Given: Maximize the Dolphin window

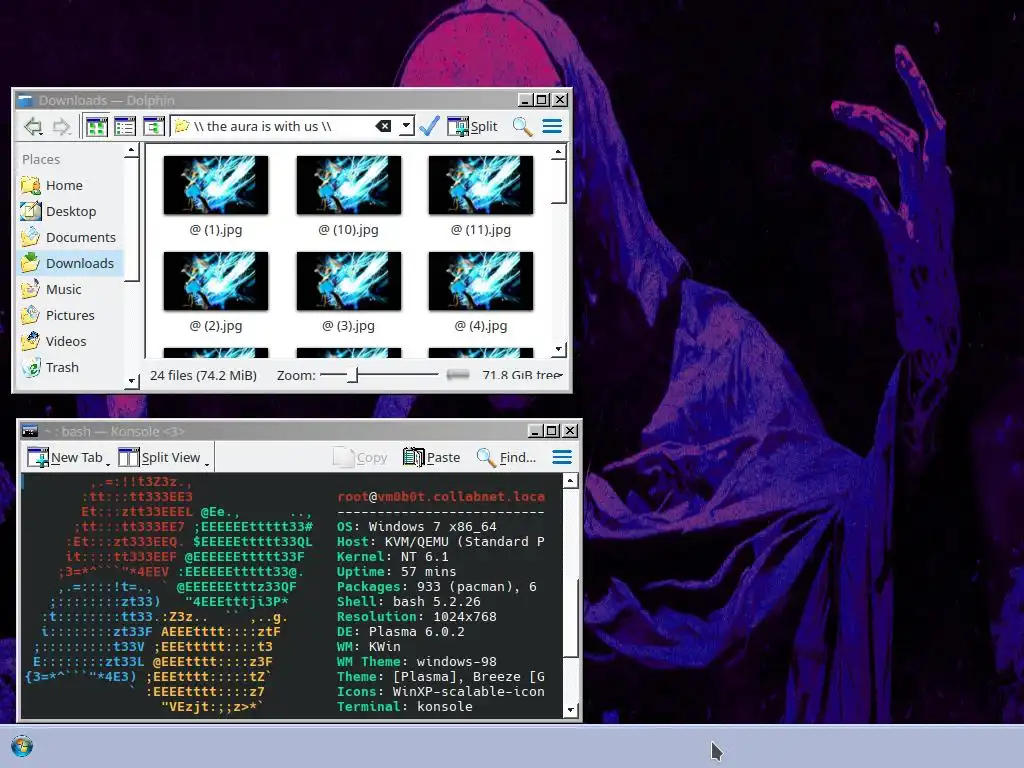Looking at the screenshot, I should tap(542, 100).
